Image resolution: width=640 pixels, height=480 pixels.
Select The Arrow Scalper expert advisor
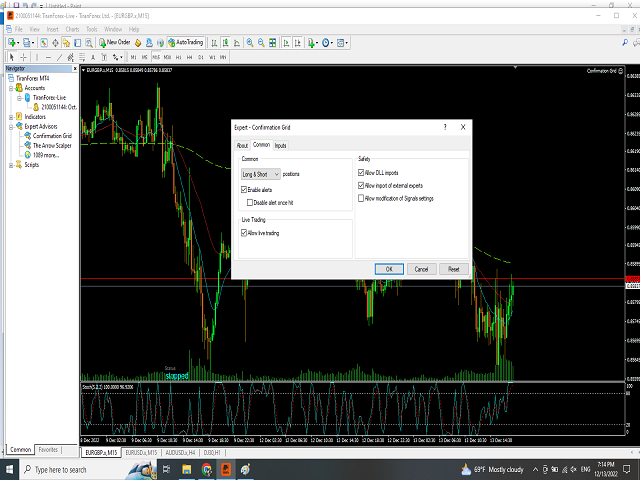52,145
